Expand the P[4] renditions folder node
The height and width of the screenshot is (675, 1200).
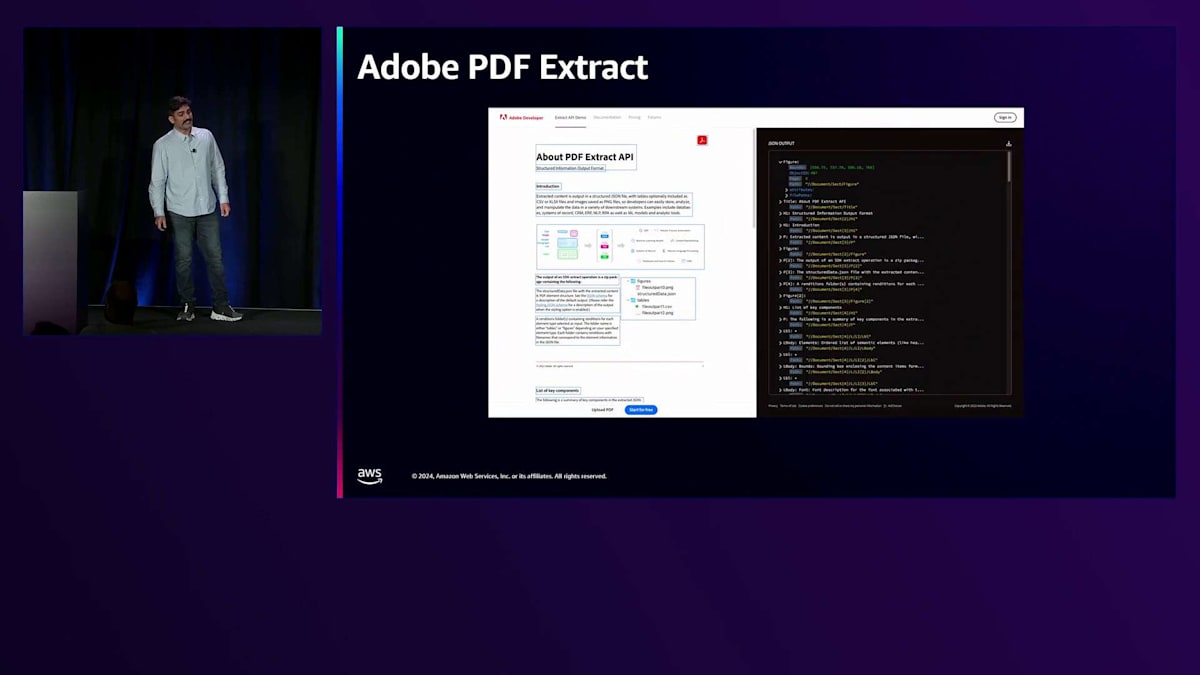pos(780,284)
